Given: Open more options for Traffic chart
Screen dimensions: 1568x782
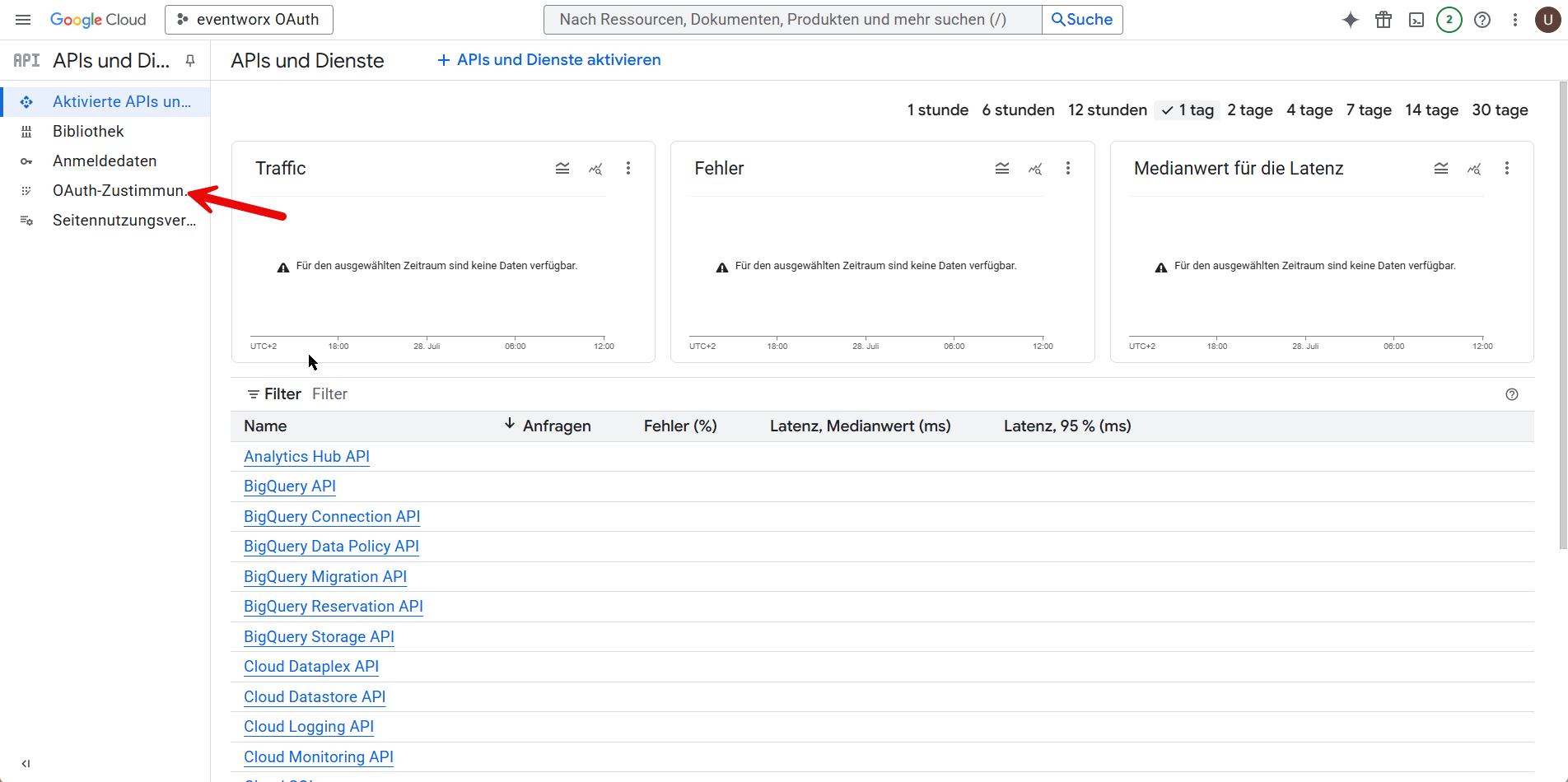Looking at the screenshot, I should click(x=628, y=168).
